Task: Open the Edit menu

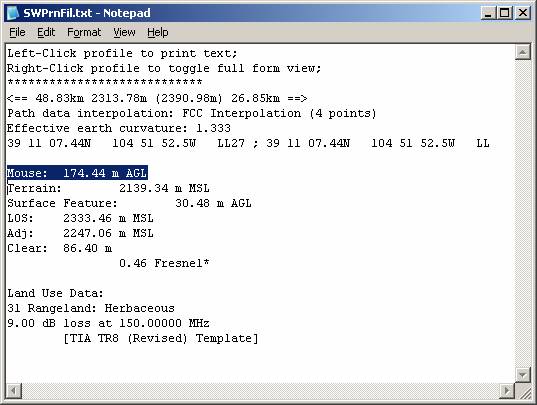Action: [x=46, y=32]
